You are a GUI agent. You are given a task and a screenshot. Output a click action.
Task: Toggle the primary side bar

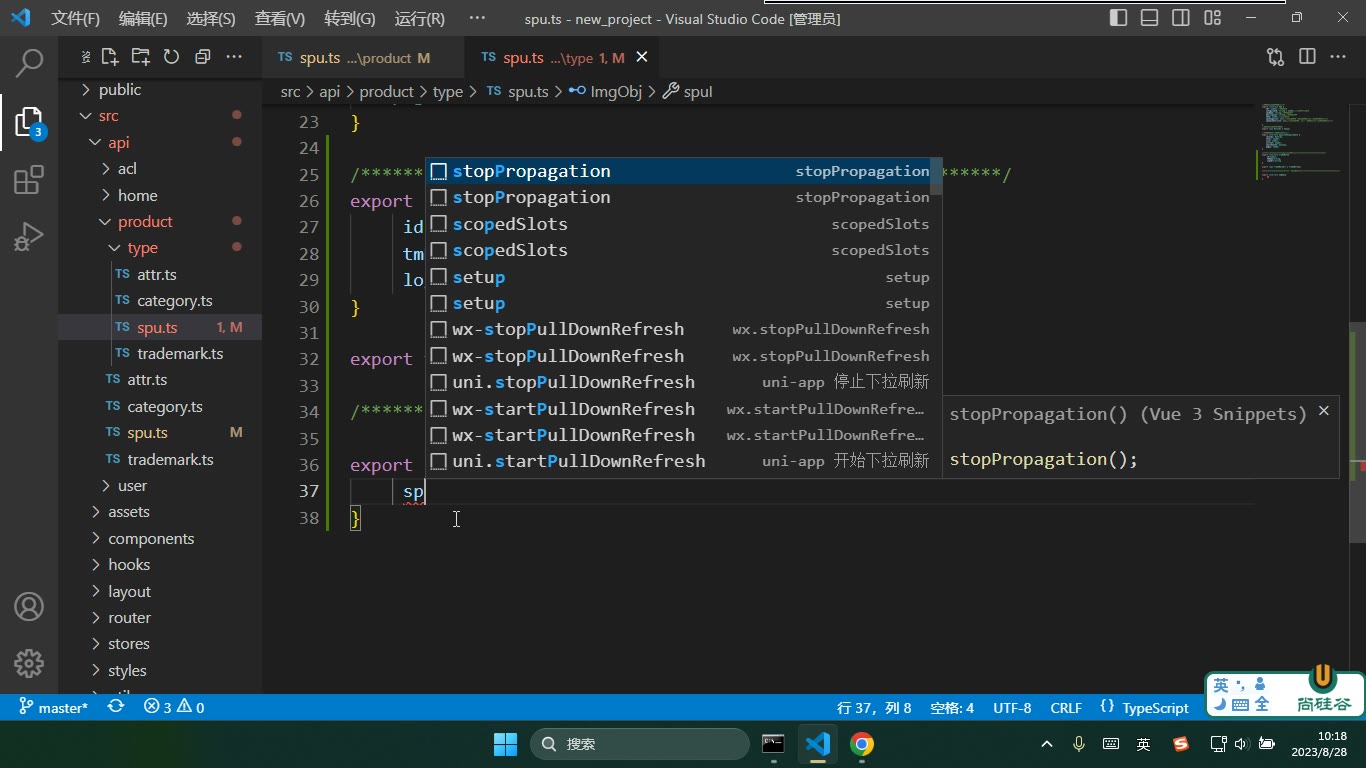coord(1119,17)
